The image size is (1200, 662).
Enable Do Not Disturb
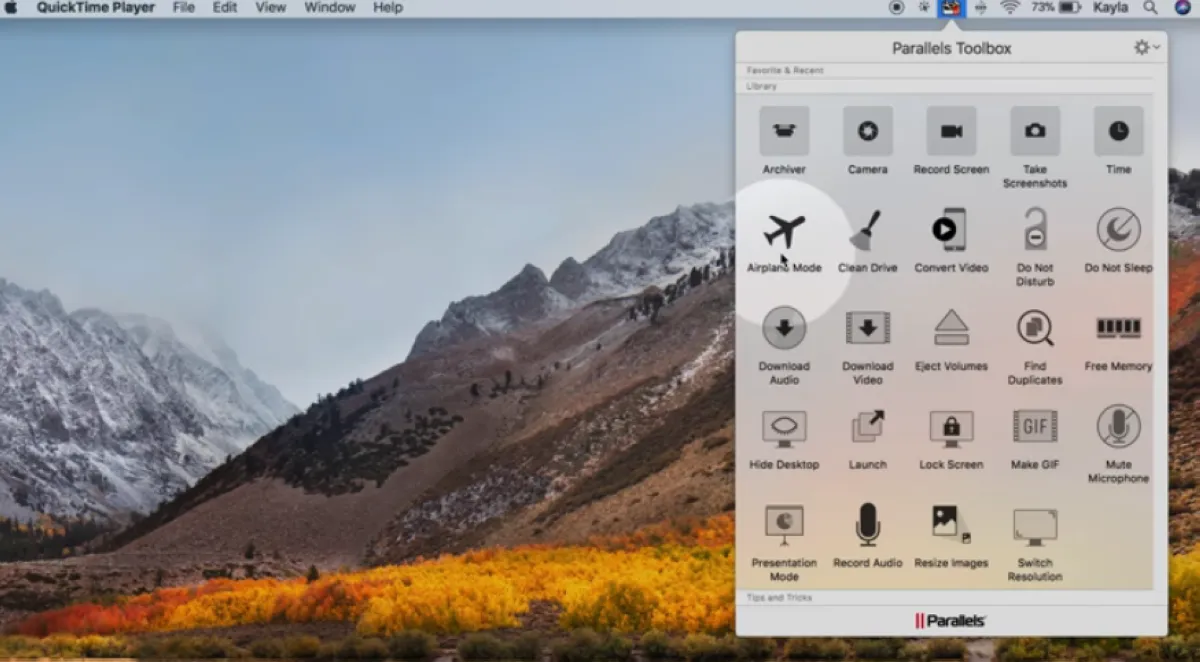coord(1035,231)
